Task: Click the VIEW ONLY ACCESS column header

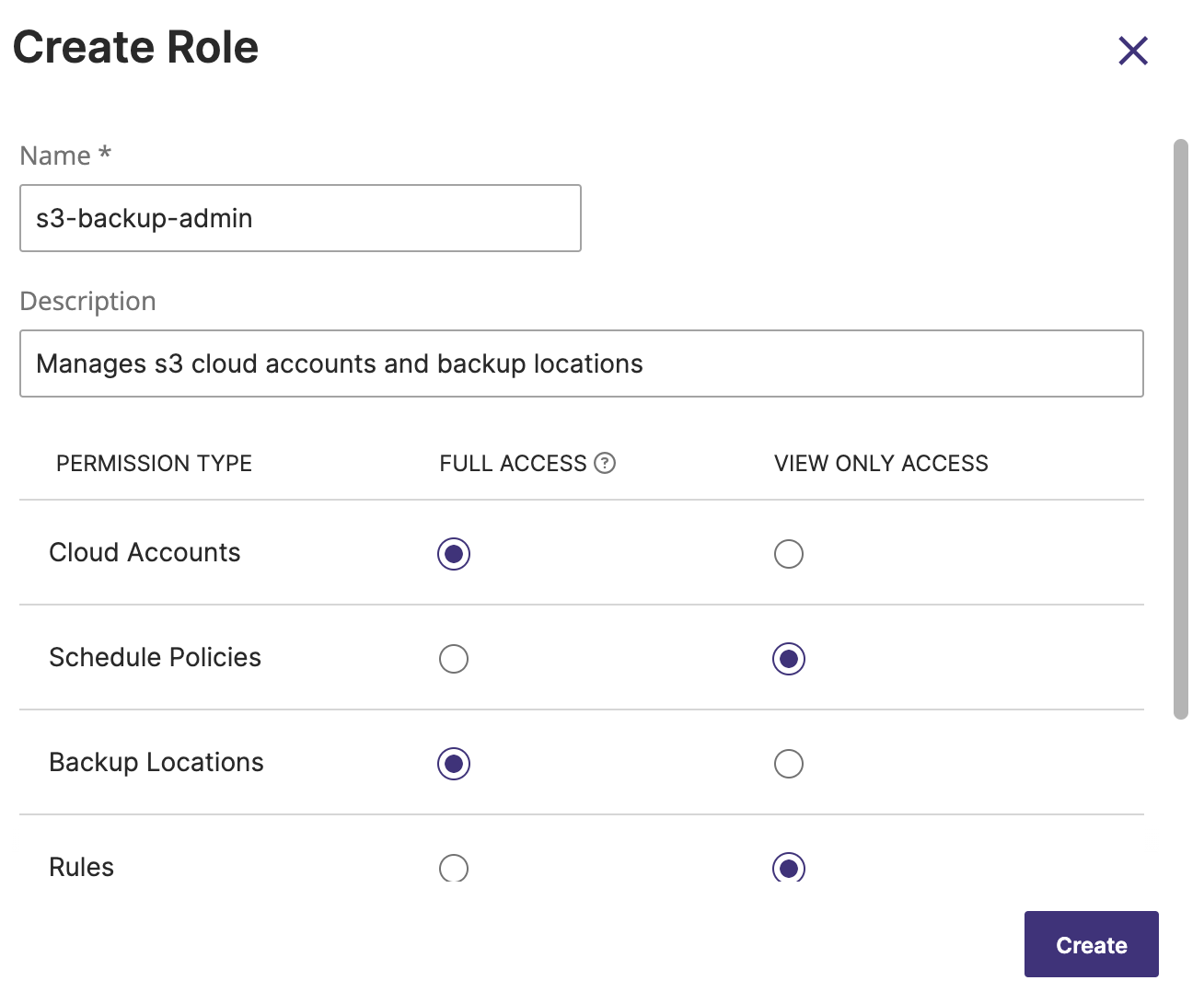Action: [x=881, y=463]
